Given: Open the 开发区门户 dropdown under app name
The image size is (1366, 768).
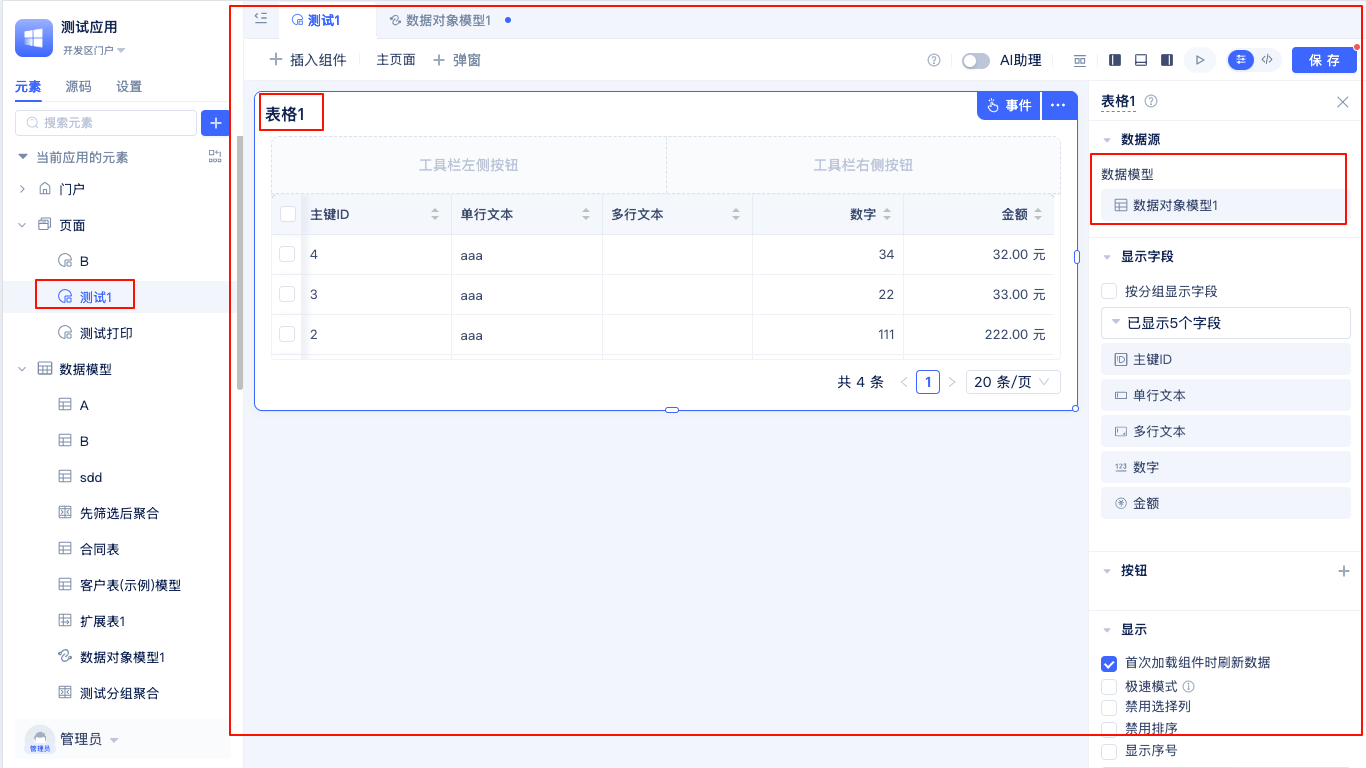Looking at the screenshot, I should tap(94, 50).
